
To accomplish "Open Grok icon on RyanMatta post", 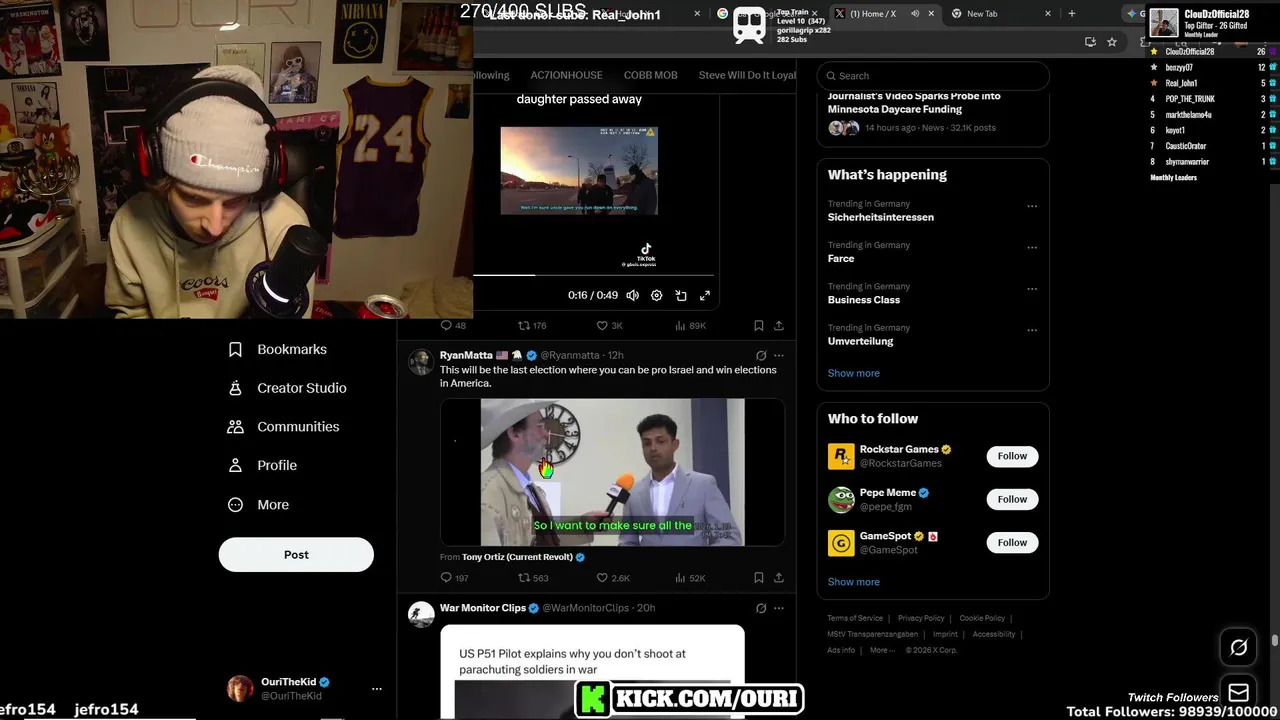I will point(761,355).
